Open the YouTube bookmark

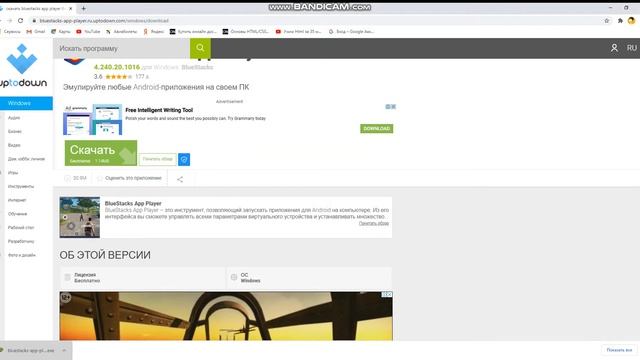coord(88,31)
